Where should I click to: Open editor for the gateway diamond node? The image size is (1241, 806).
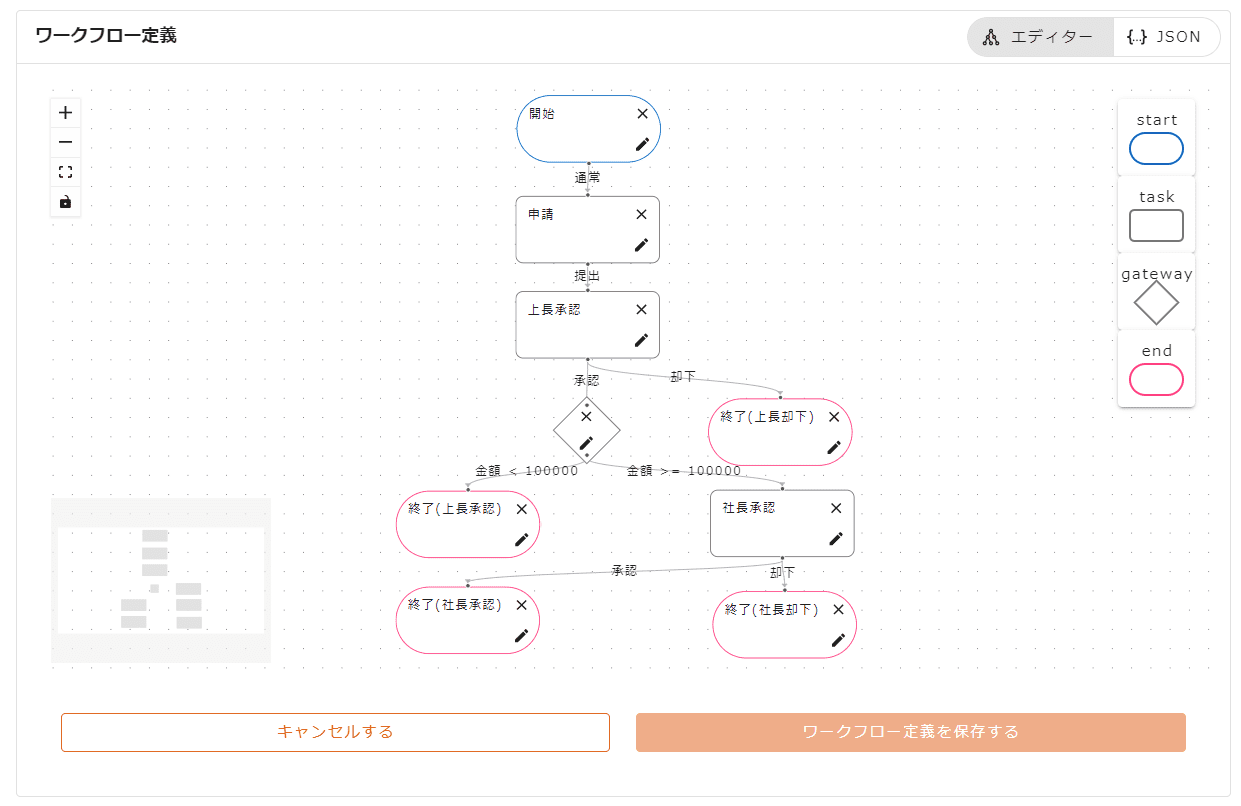tap(587, 442)
